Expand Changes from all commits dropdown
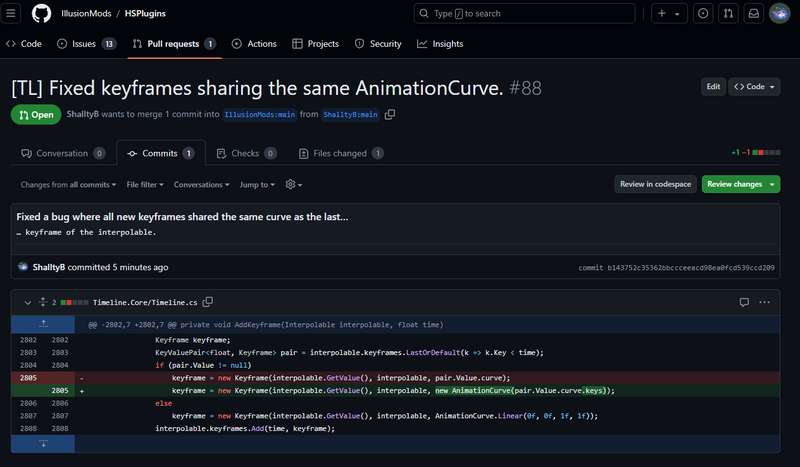Image resolution: width=800 pixels, height=467 pixels. tap(68, 185)
